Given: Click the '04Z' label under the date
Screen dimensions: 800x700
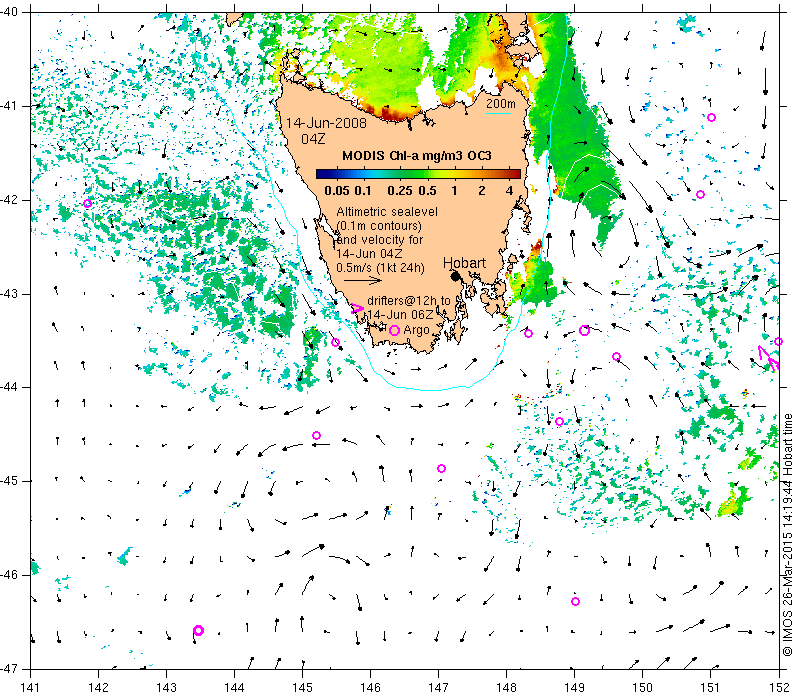Looking at the screenshot, I should [x=313, y=139].
